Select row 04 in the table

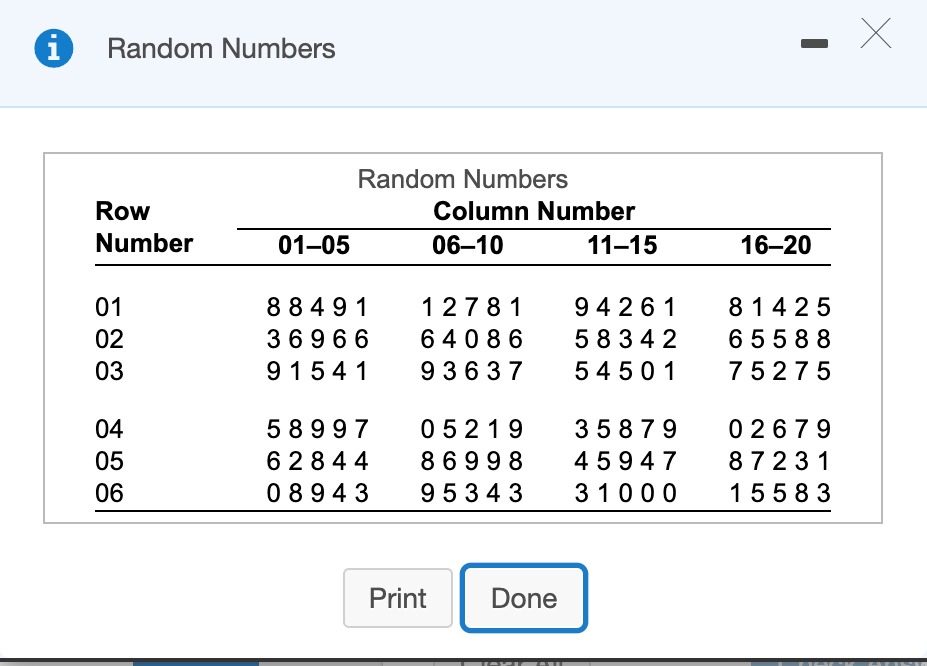tap(110, 429)
